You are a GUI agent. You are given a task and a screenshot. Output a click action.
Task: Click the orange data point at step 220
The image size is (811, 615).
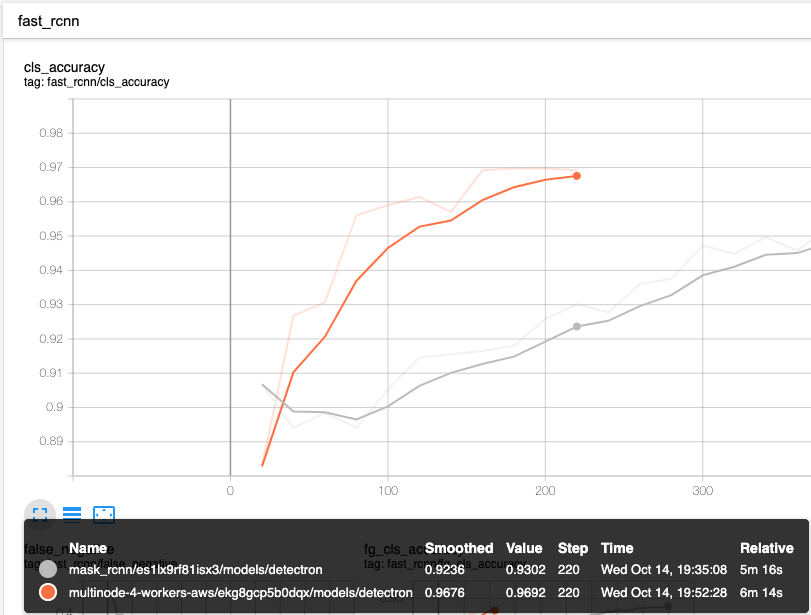[577, 176]
